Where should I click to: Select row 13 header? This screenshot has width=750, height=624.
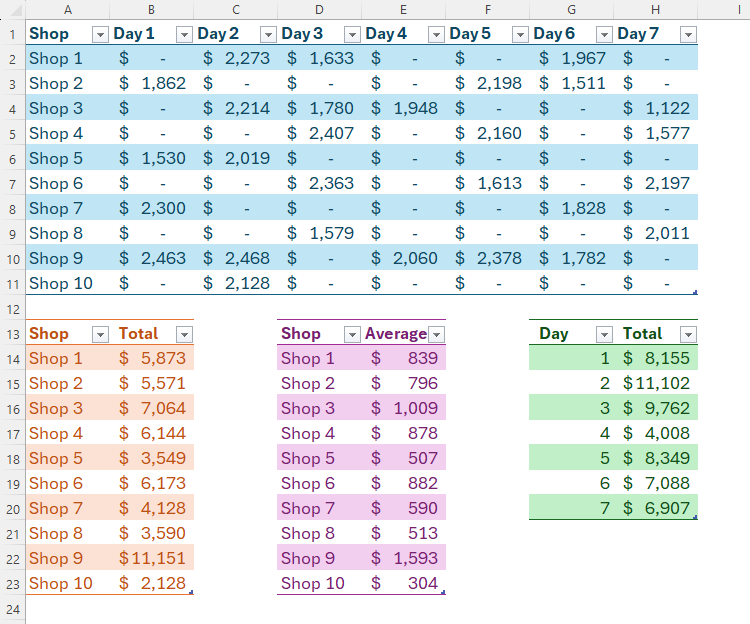tap(12, 334)
